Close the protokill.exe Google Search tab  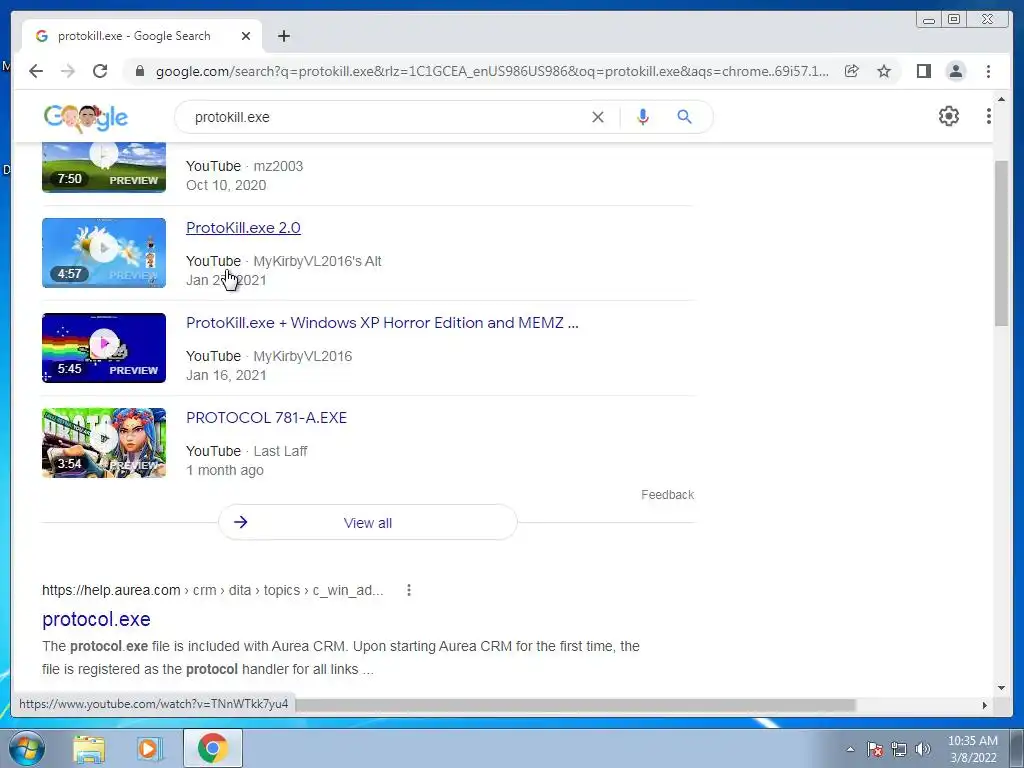[x=246, y=36]
